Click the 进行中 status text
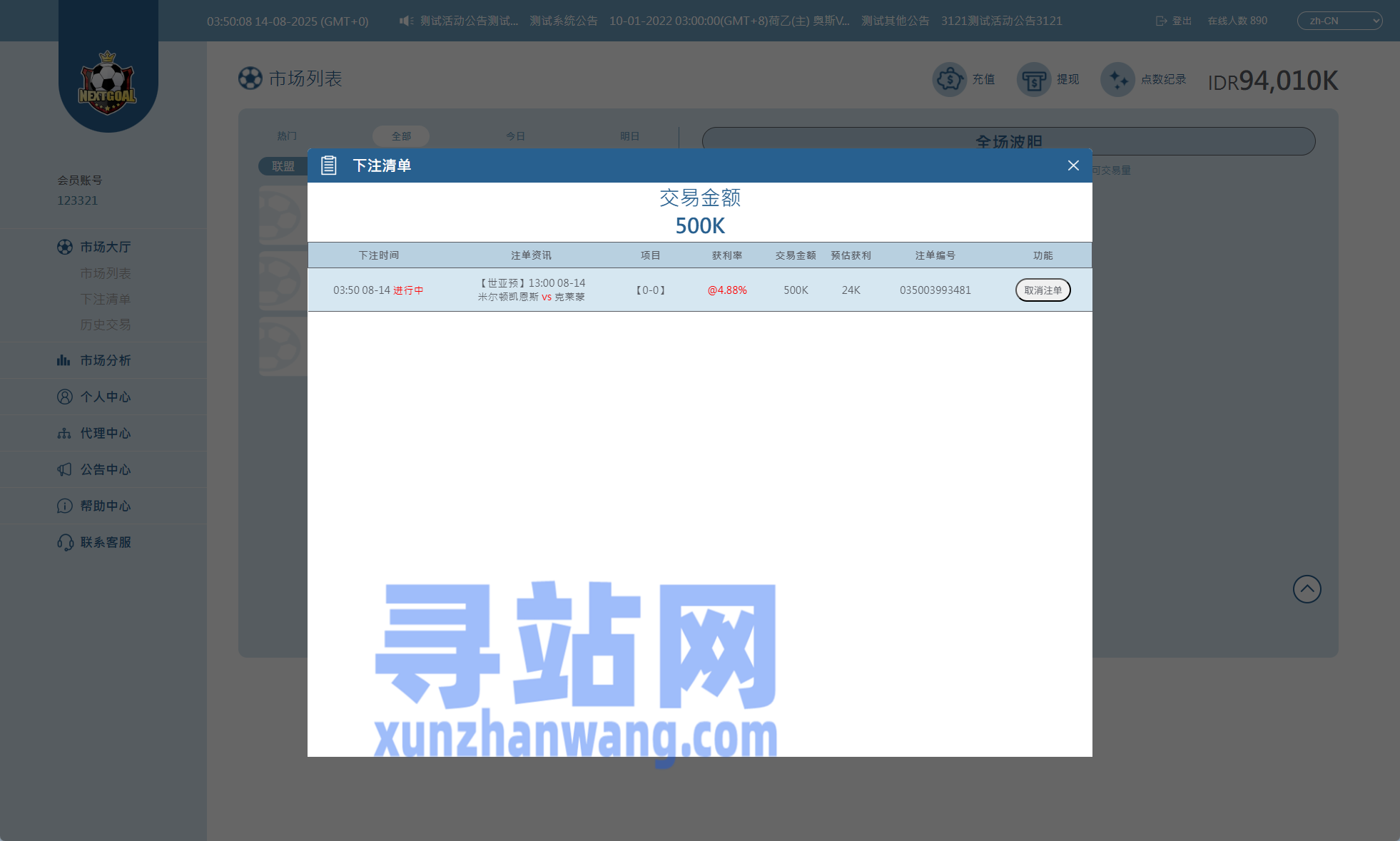Viewport: 1400px width, 841px height. coord(408,290)
